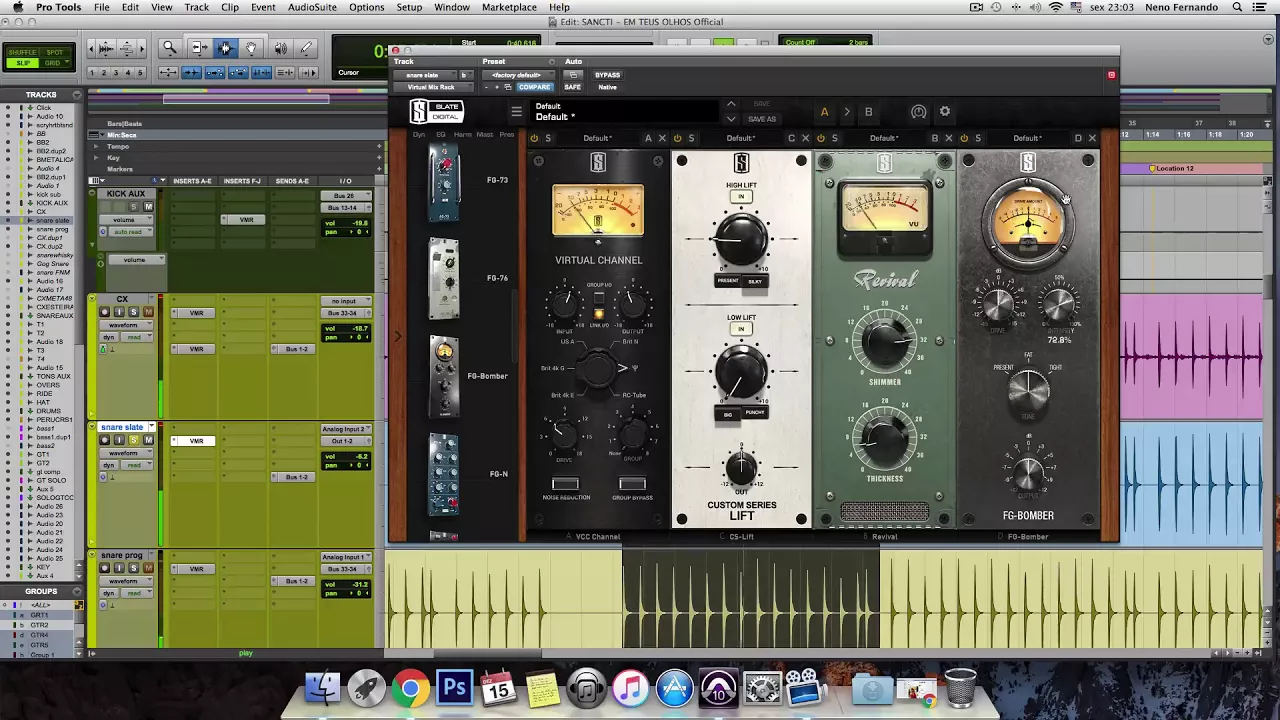Solo the CX track
This screenshot has height=720, width=1280.
pos(133,312)
